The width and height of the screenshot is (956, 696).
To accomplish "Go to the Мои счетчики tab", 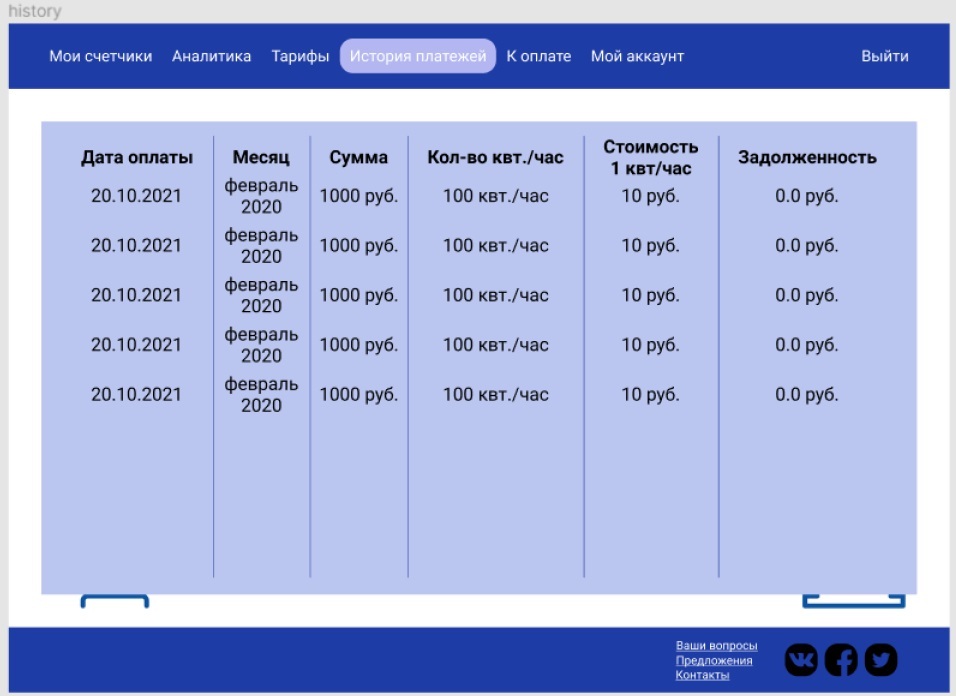I will pos(101,56).
